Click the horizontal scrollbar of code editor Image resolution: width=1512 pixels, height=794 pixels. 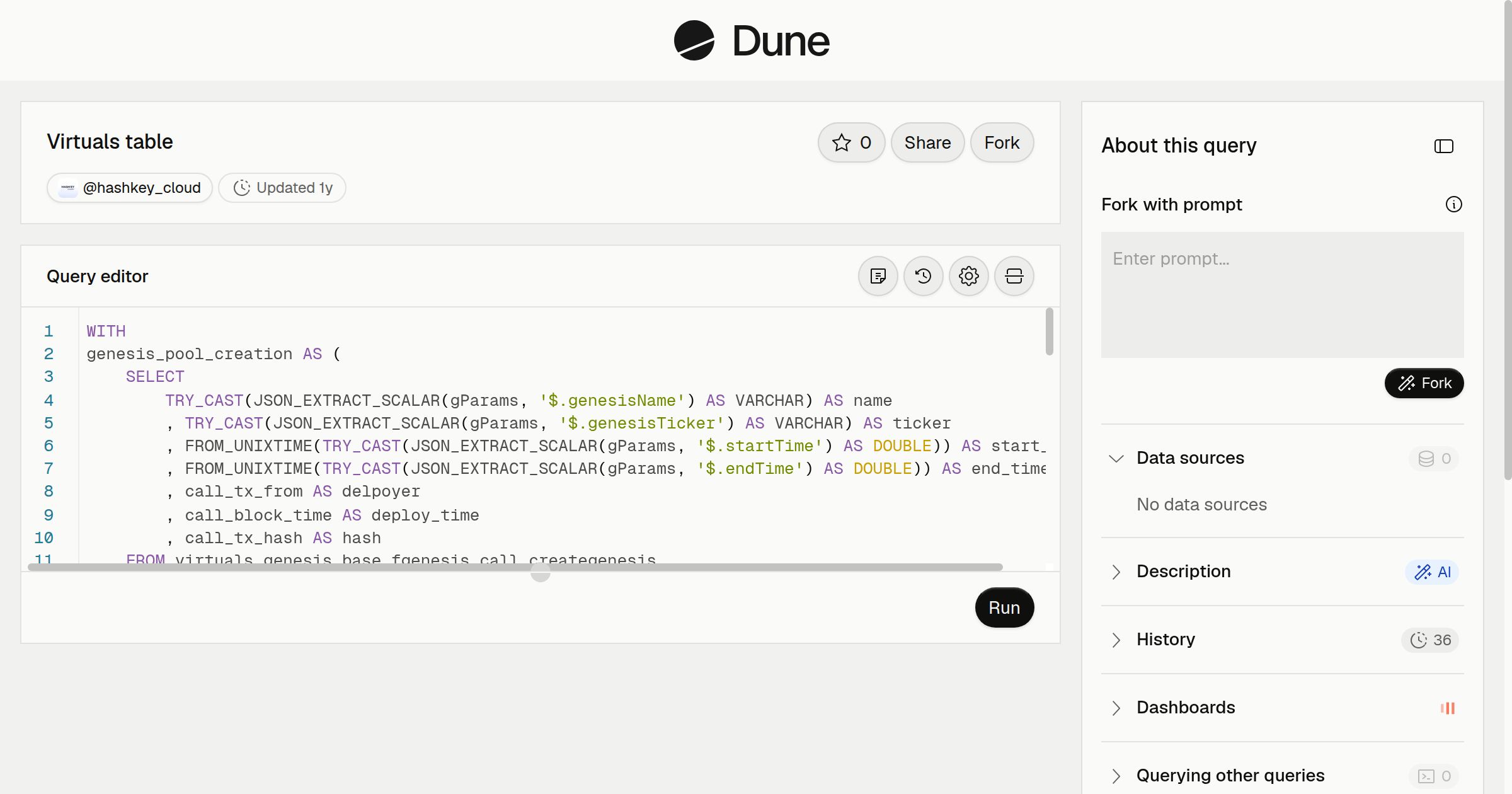coord(515,567)
